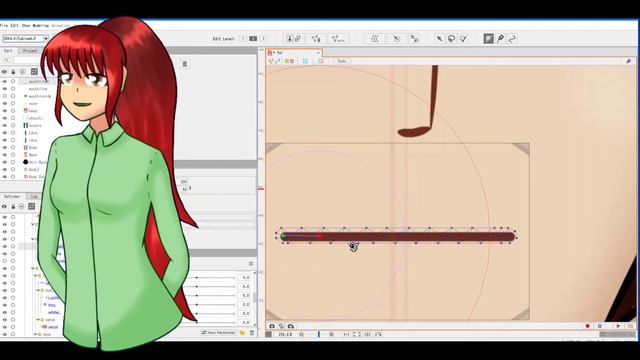Click the toolbar icon right of the rotation deformer icon
This screenshot has width=640, height=360.
(x=414, y=39)
